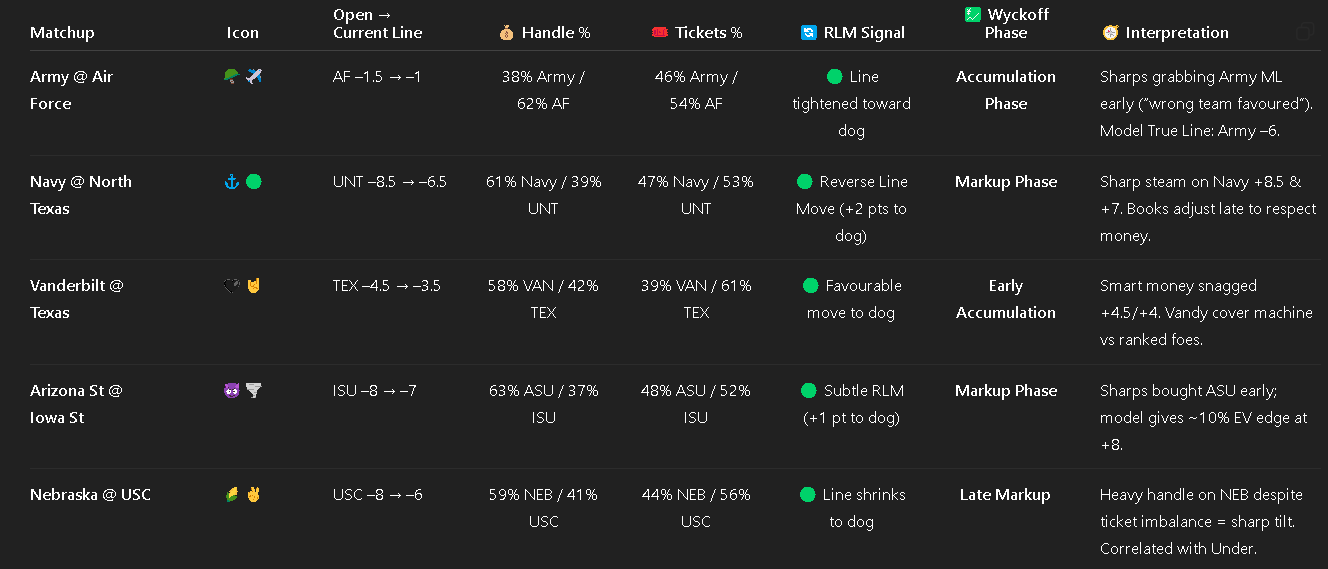1328x569 pixels.
Task: Click the Matchup column header
Action: pyautogui.click(x=62, y=33)
